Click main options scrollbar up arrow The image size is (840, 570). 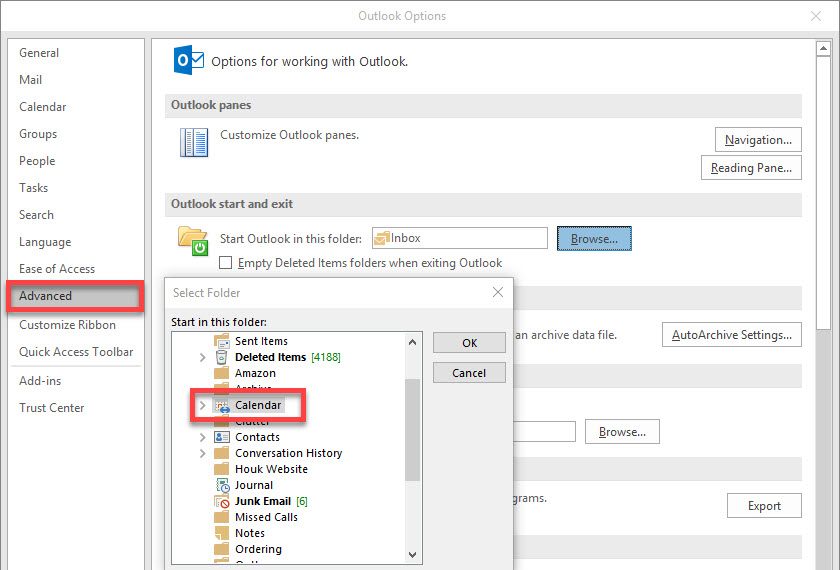[823, 49]
